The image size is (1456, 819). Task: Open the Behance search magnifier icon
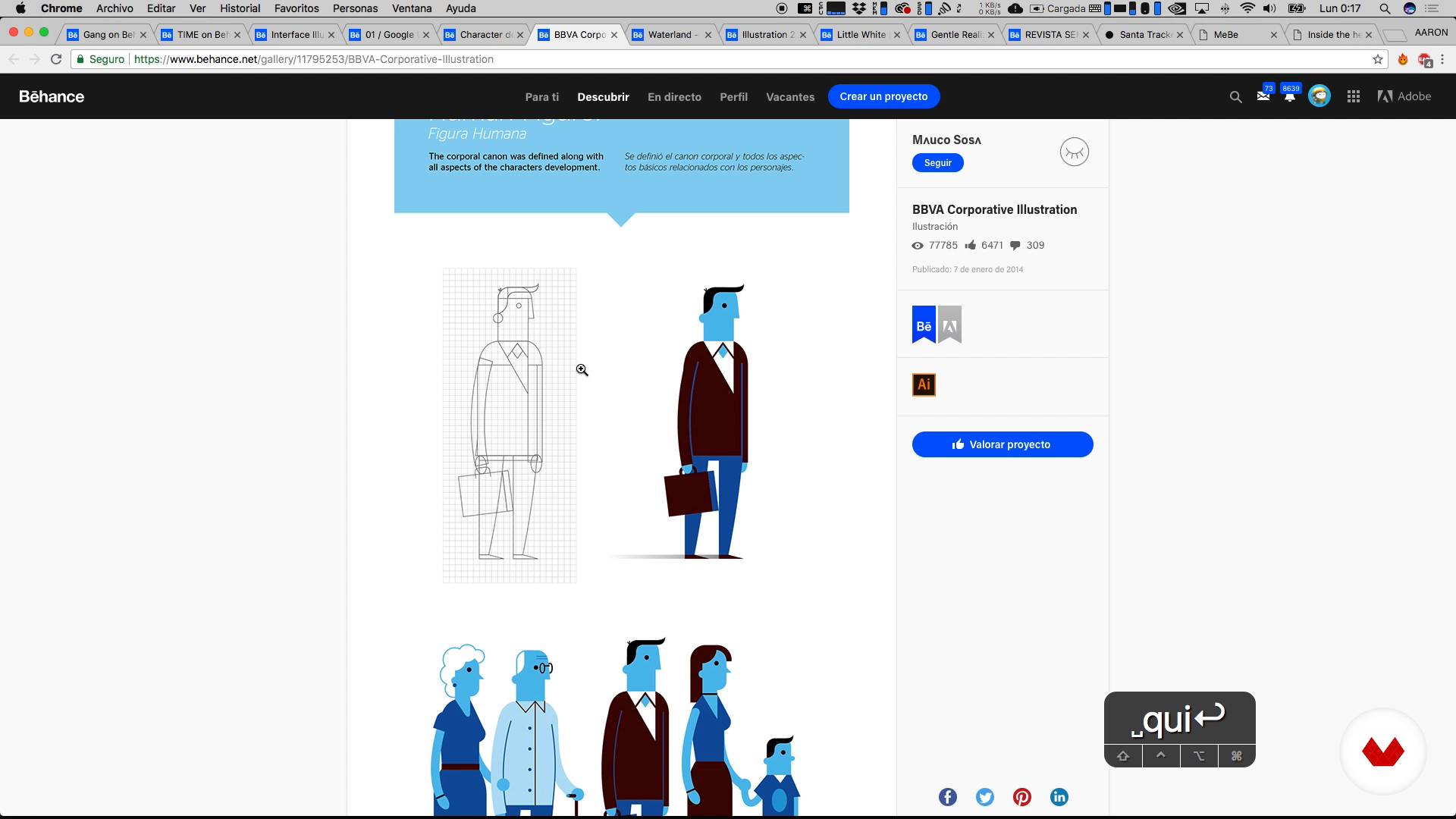pyautogui.click(x=1235, y=97)
